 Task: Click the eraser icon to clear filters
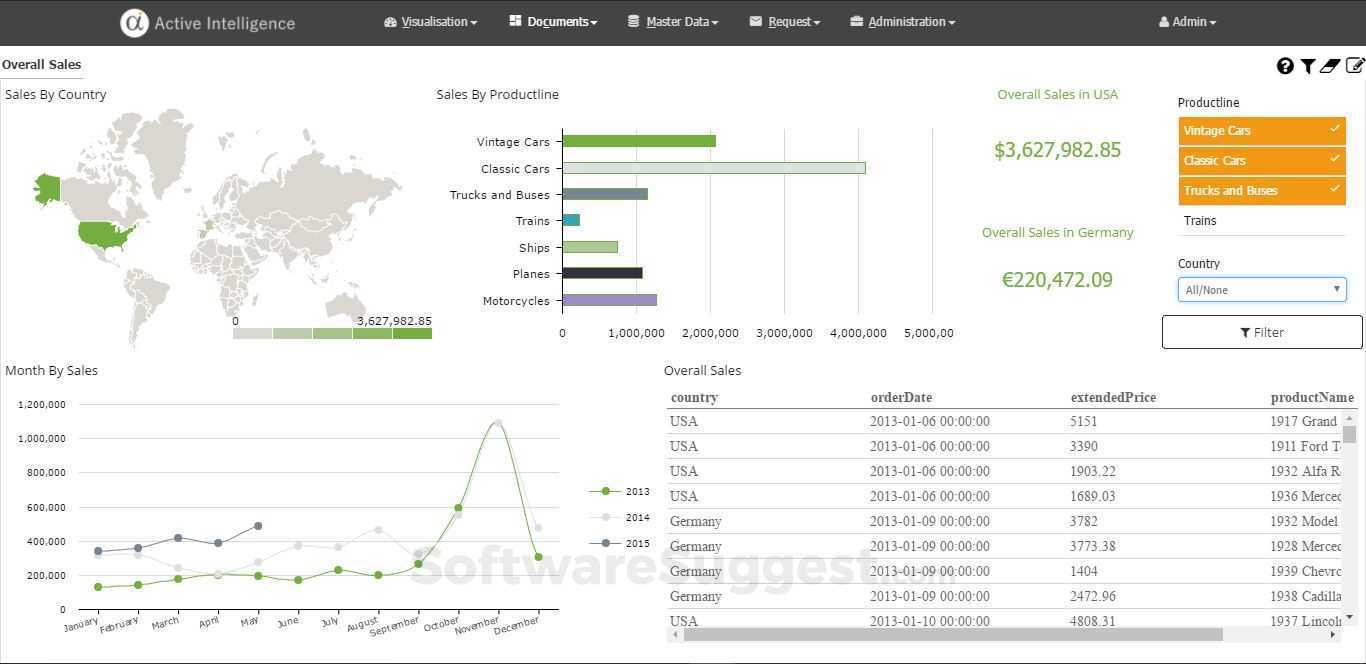tap(1329, 65)
